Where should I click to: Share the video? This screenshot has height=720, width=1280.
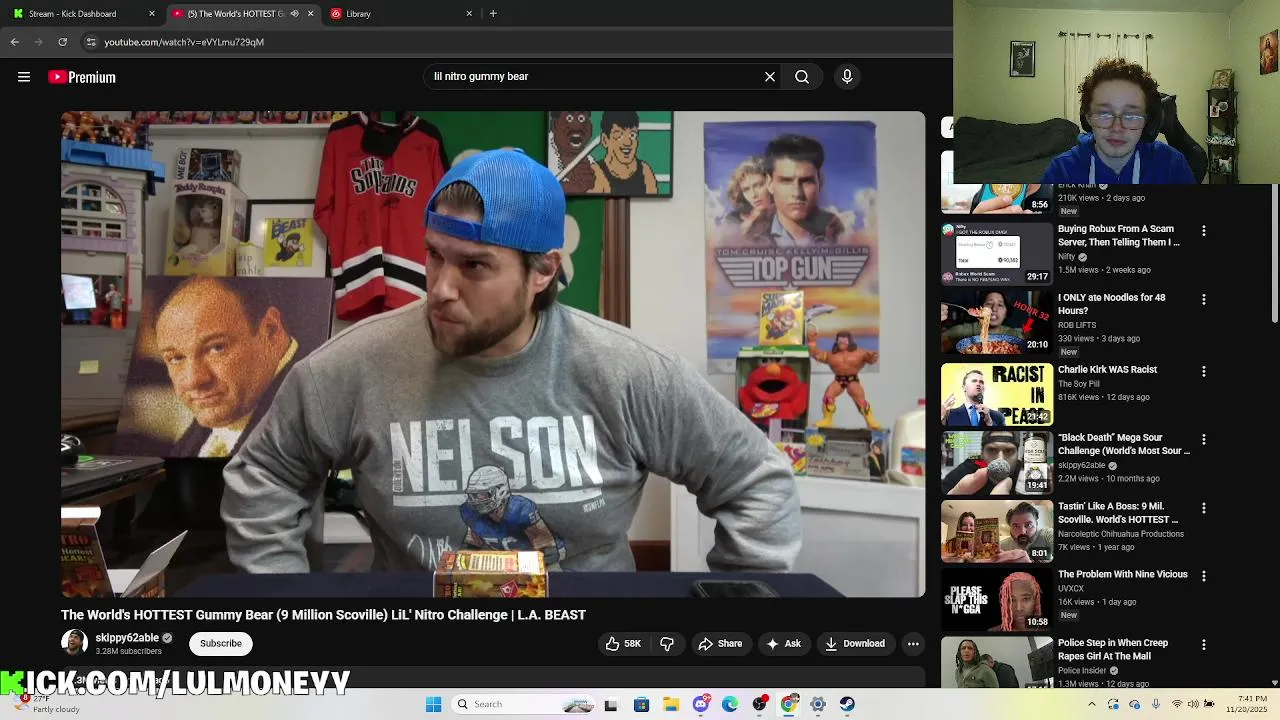point(721,644)
